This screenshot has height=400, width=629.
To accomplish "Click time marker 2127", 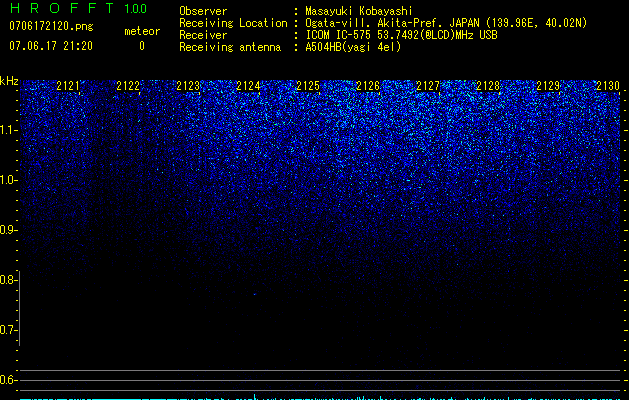I will coord(428,86).
